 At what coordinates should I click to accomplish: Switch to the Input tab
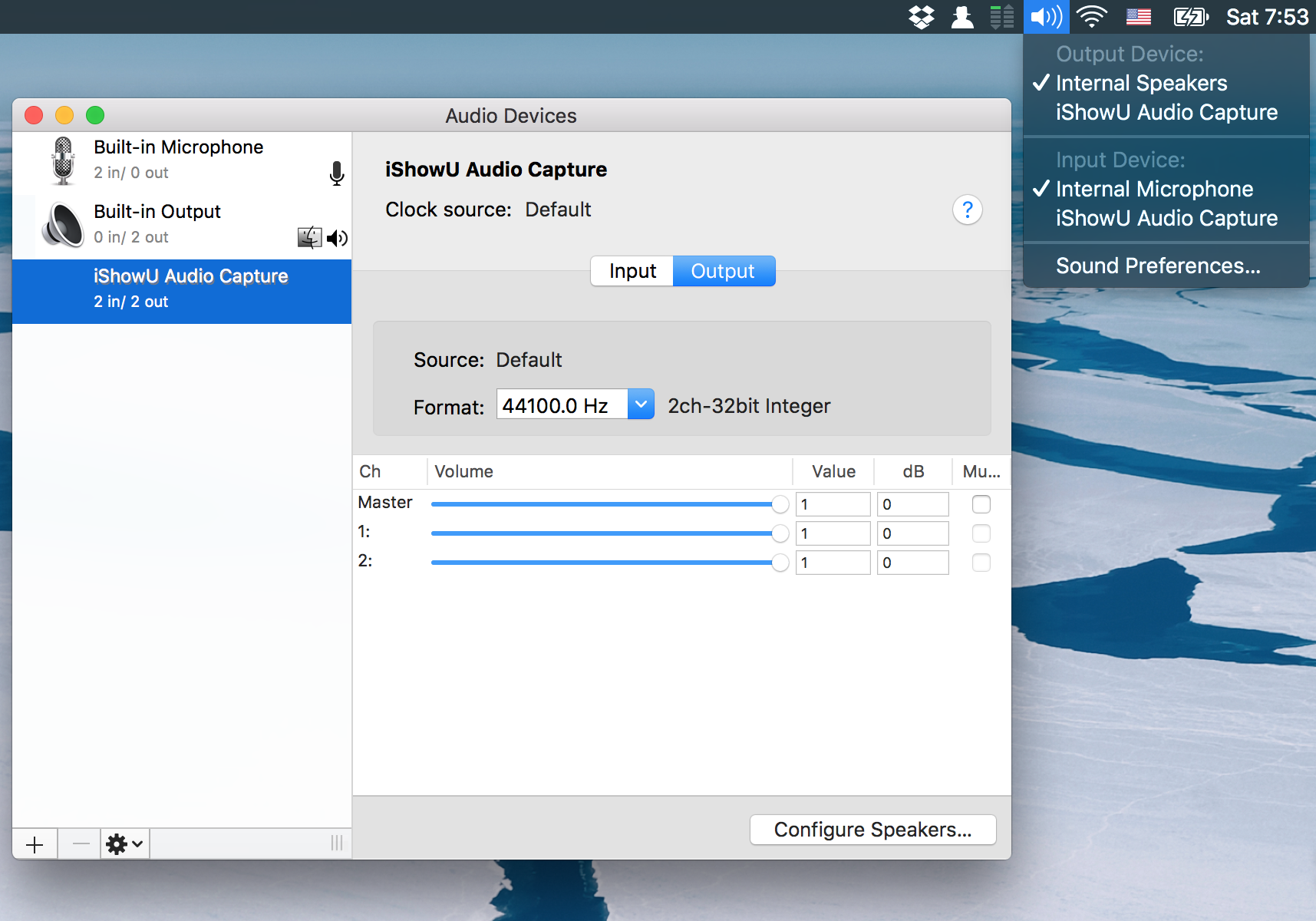click(632, 271)
